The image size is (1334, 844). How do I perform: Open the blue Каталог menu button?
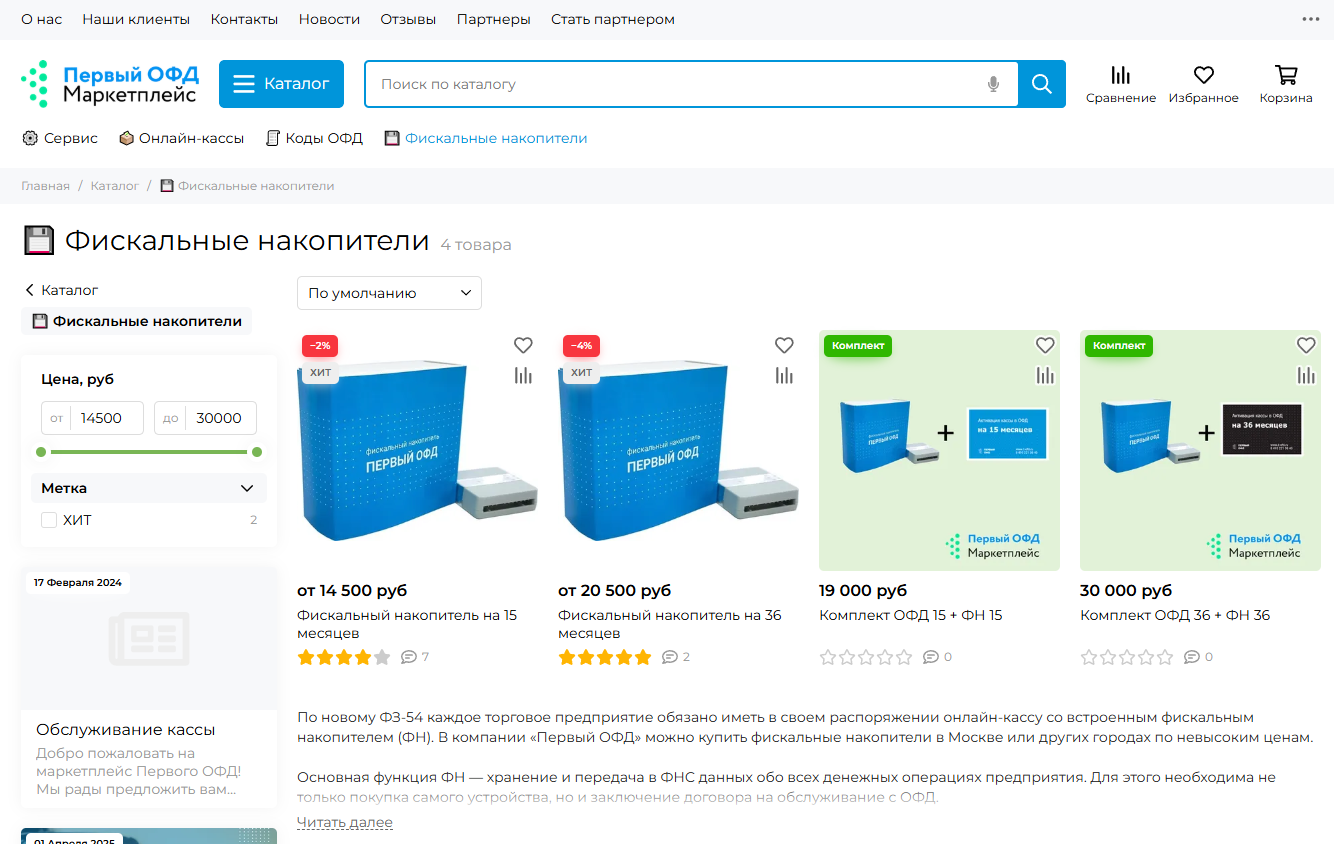point(281,84)
